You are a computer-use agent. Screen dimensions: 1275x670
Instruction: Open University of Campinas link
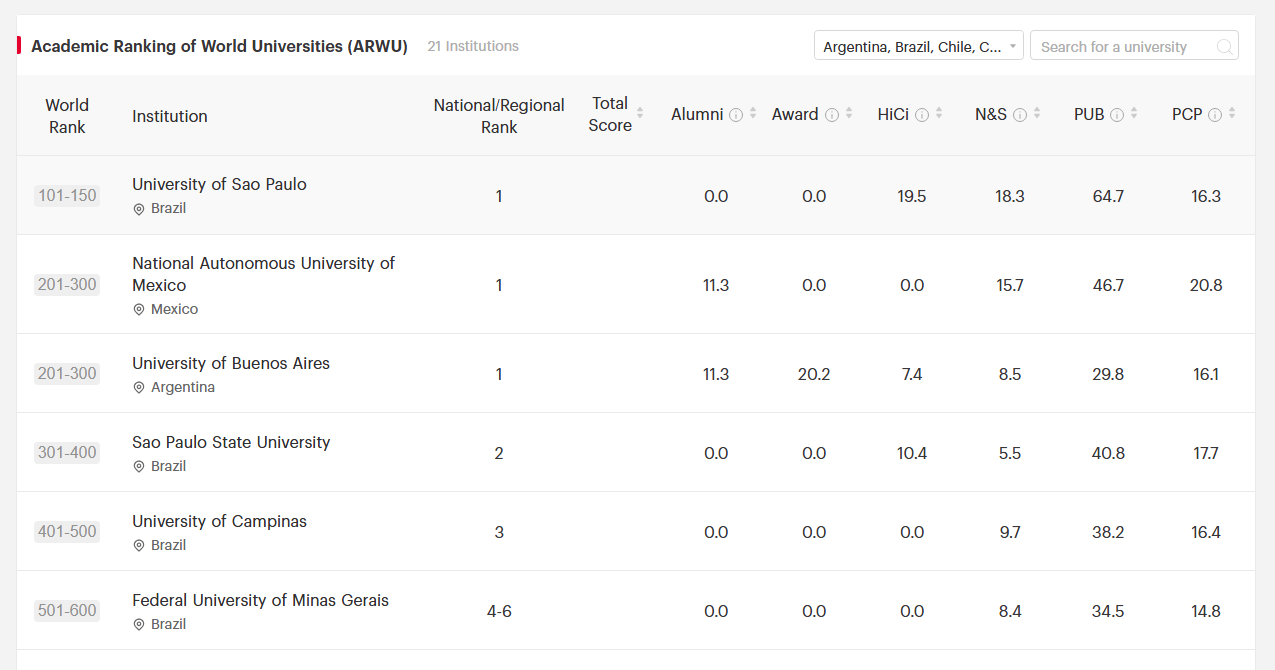pos(219,521)
